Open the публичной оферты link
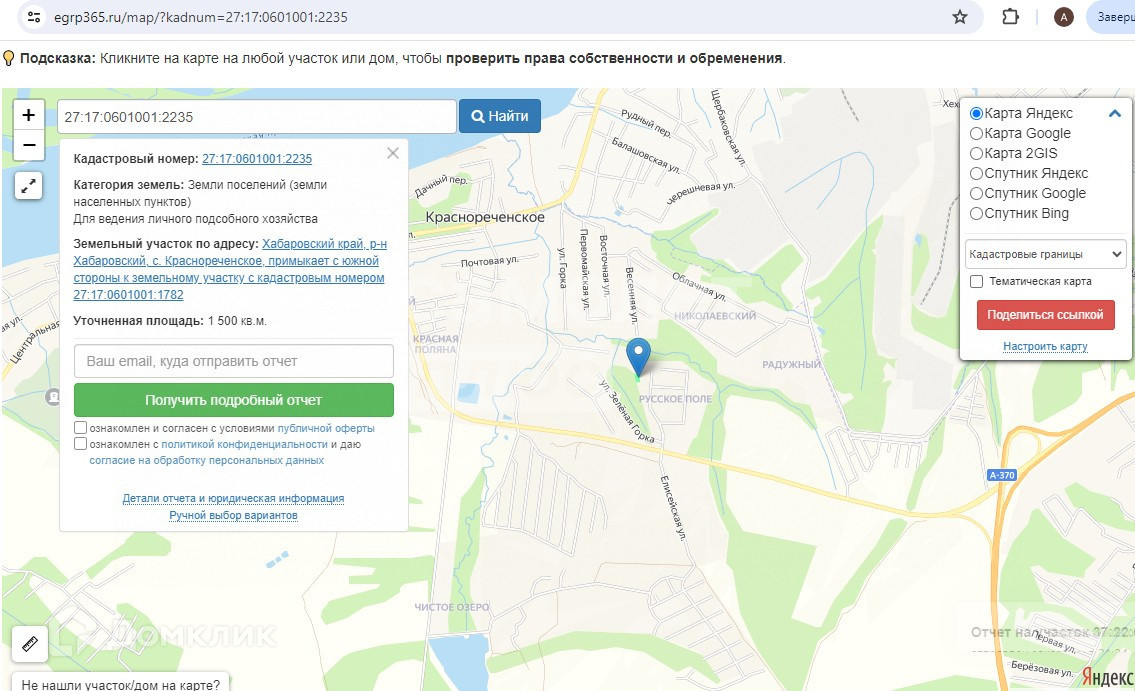 pos(326,428)
